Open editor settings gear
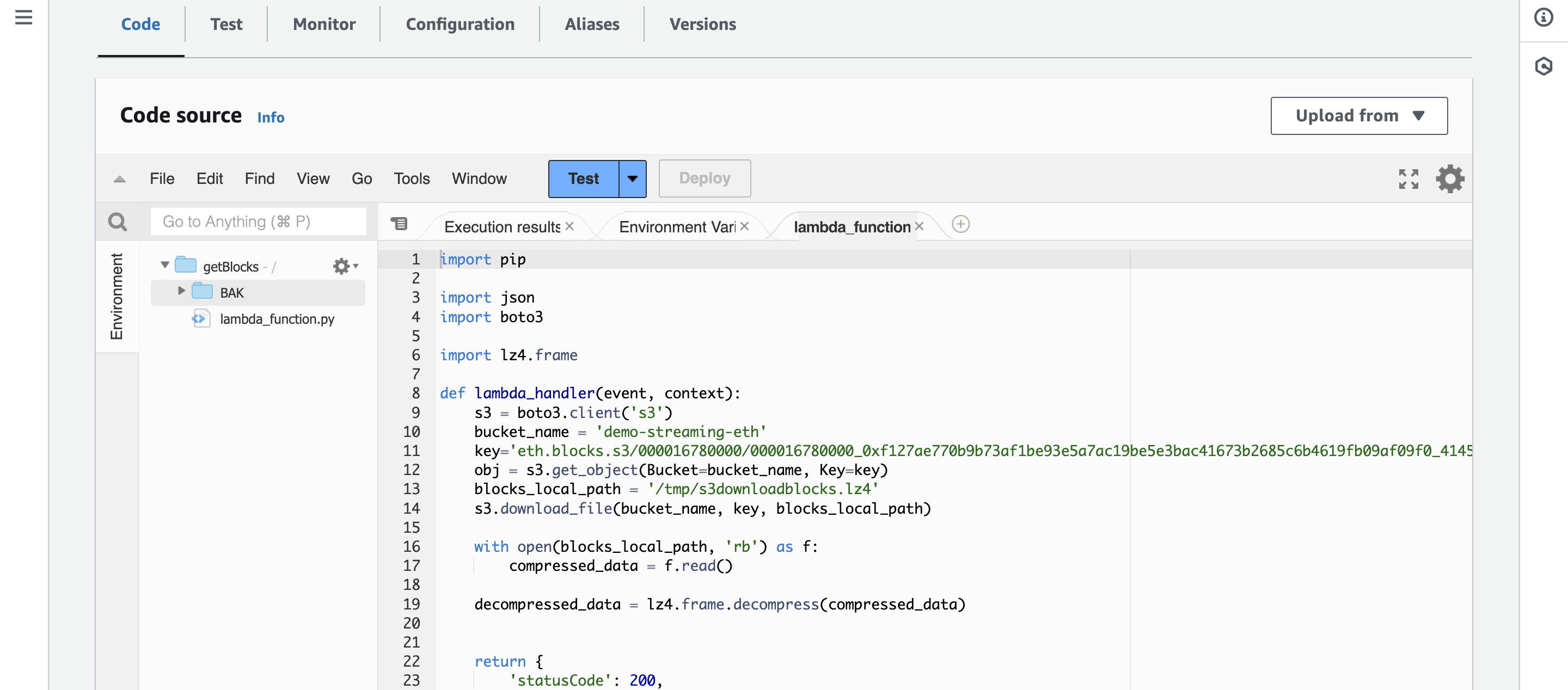The width and height of the screenshot is (1568, 690). (x=1450, y=179)
